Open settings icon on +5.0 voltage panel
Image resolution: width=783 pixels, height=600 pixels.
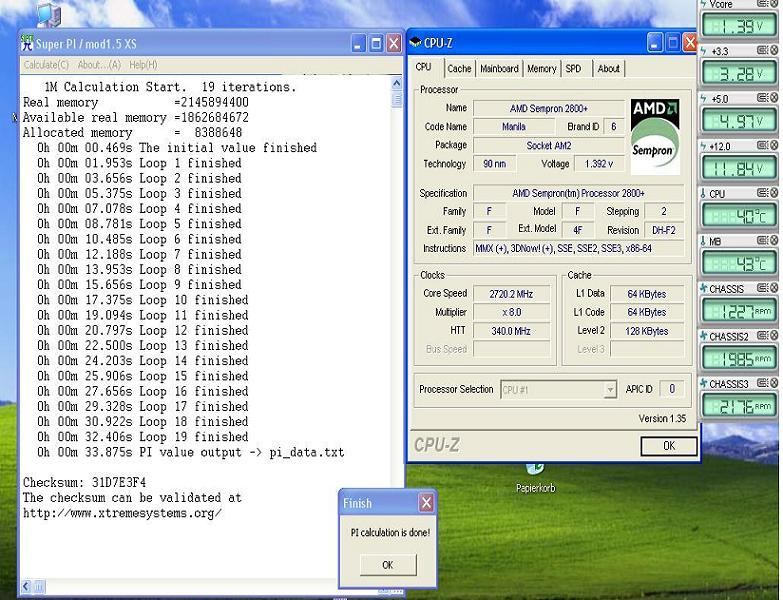pyautogui.click(x=762, y=98)
